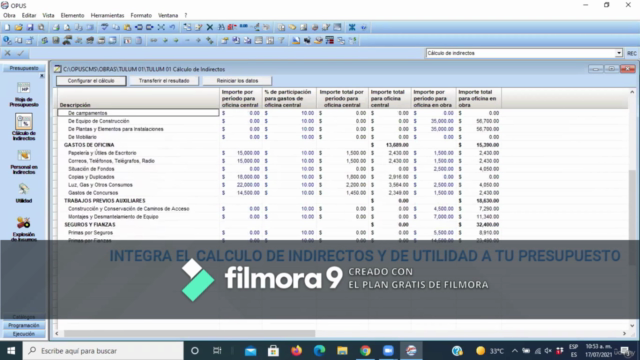The height and width of the screenshot is (360, 640).
Task: Click the New document toolbar icon
Action: 7,27
